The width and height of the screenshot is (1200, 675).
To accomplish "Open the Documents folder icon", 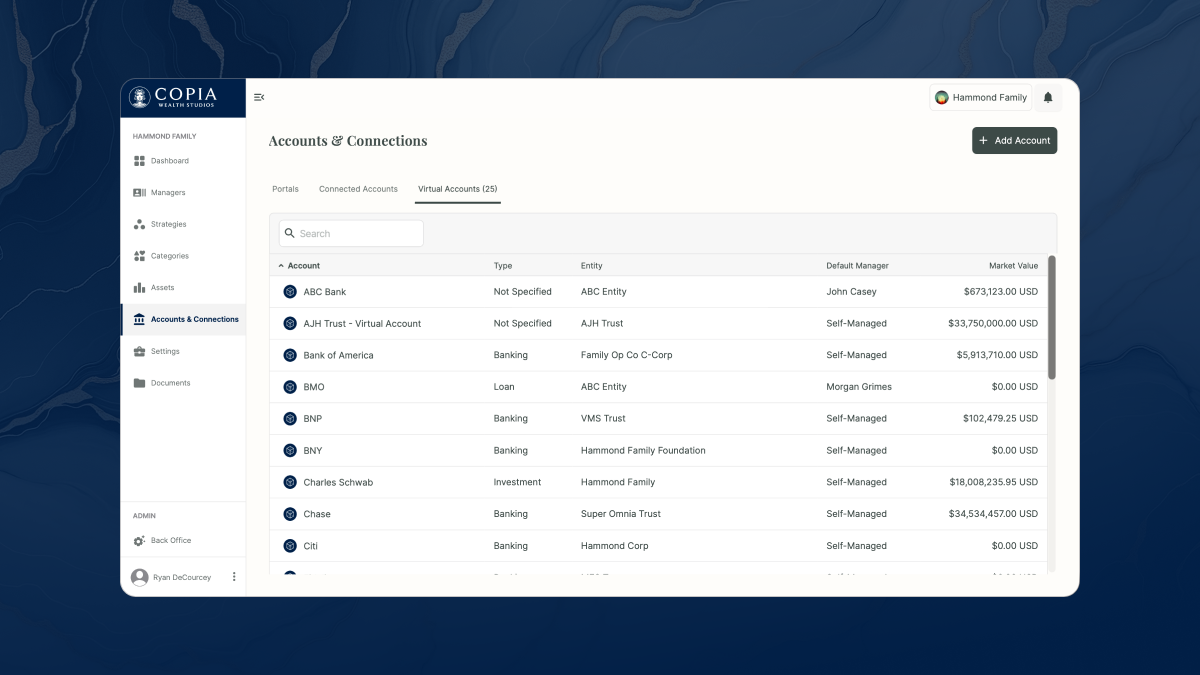I will pyautogui.click(x=140, y=383).
